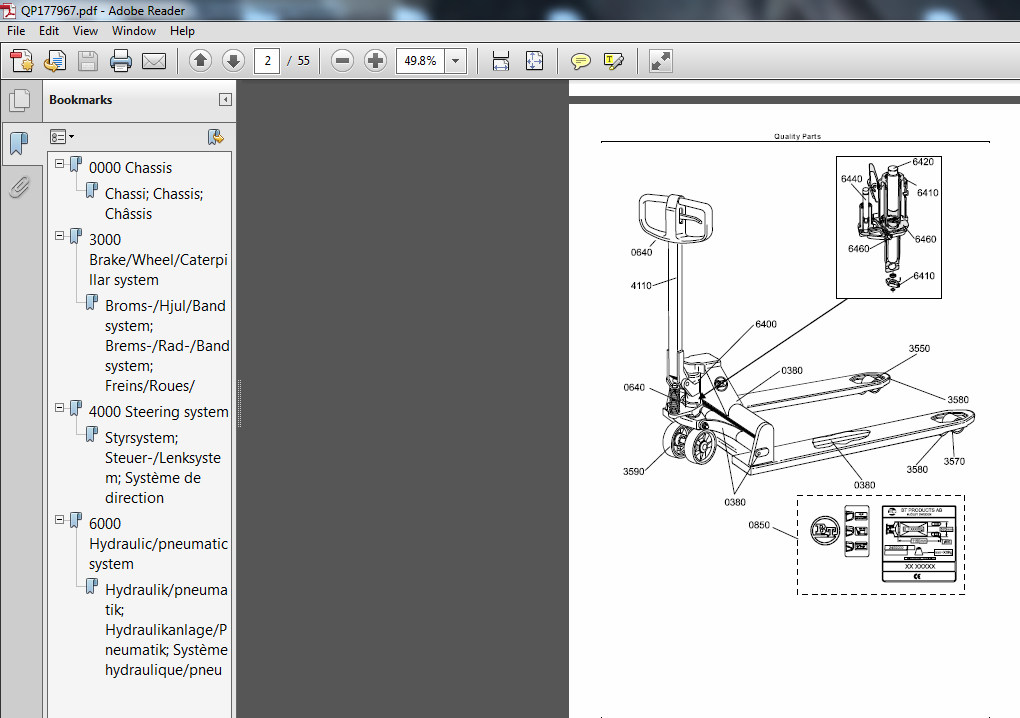
Task: Go to previous page with up arrow
Action: 200,61
